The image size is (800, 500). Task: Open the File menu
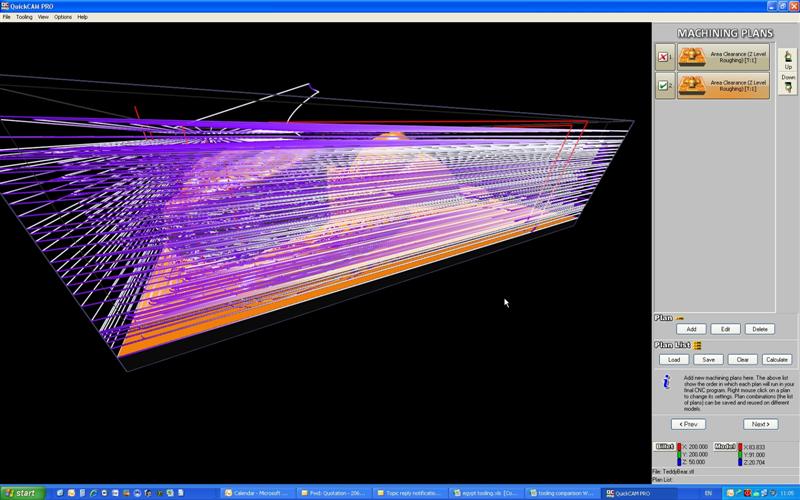pyautogui.click(x=6, y=17)
